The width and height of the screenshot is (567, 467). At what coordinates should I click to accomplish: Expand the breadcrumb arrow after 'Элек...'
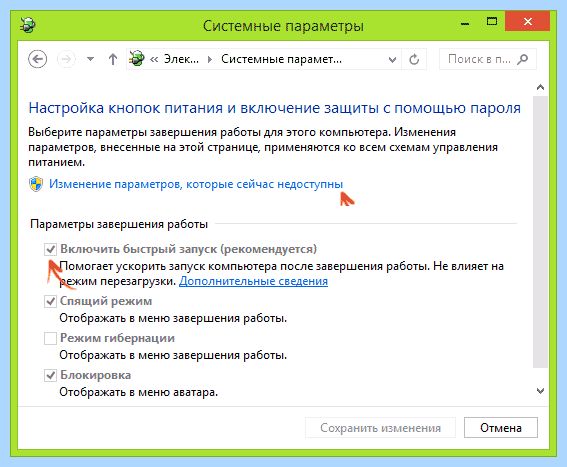point(210,59)
